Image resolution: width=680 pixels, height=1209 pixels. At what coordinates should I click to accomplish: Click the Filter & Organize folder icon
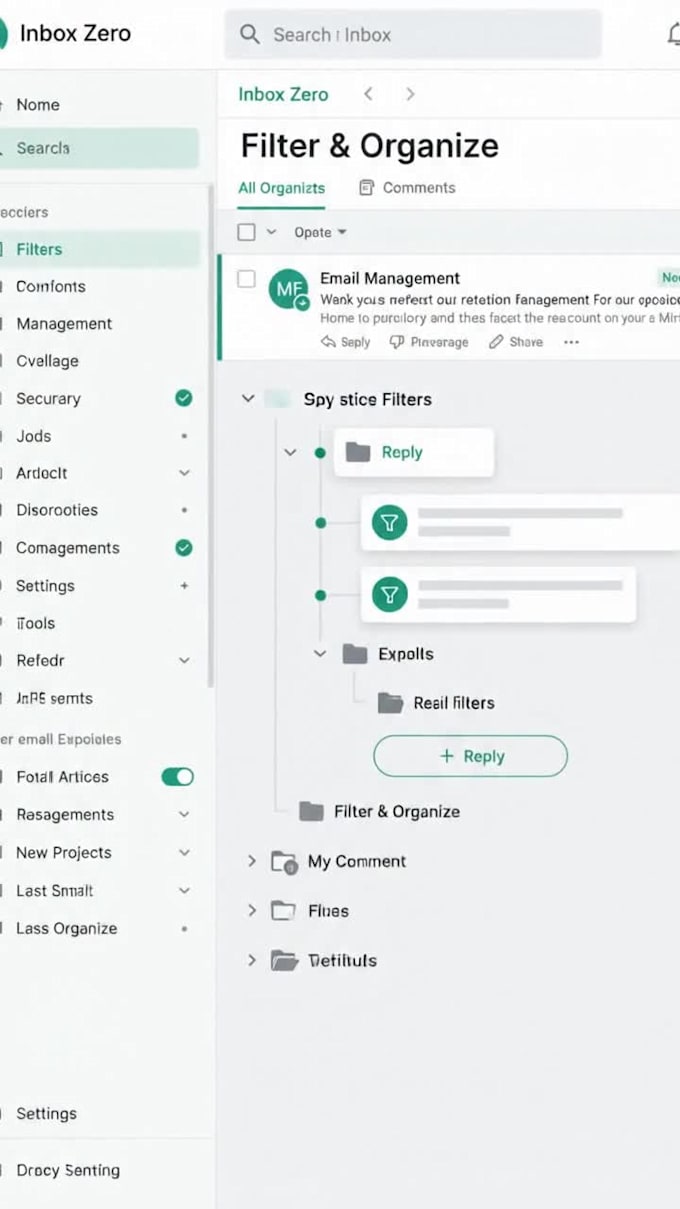[x=312, y=811]
